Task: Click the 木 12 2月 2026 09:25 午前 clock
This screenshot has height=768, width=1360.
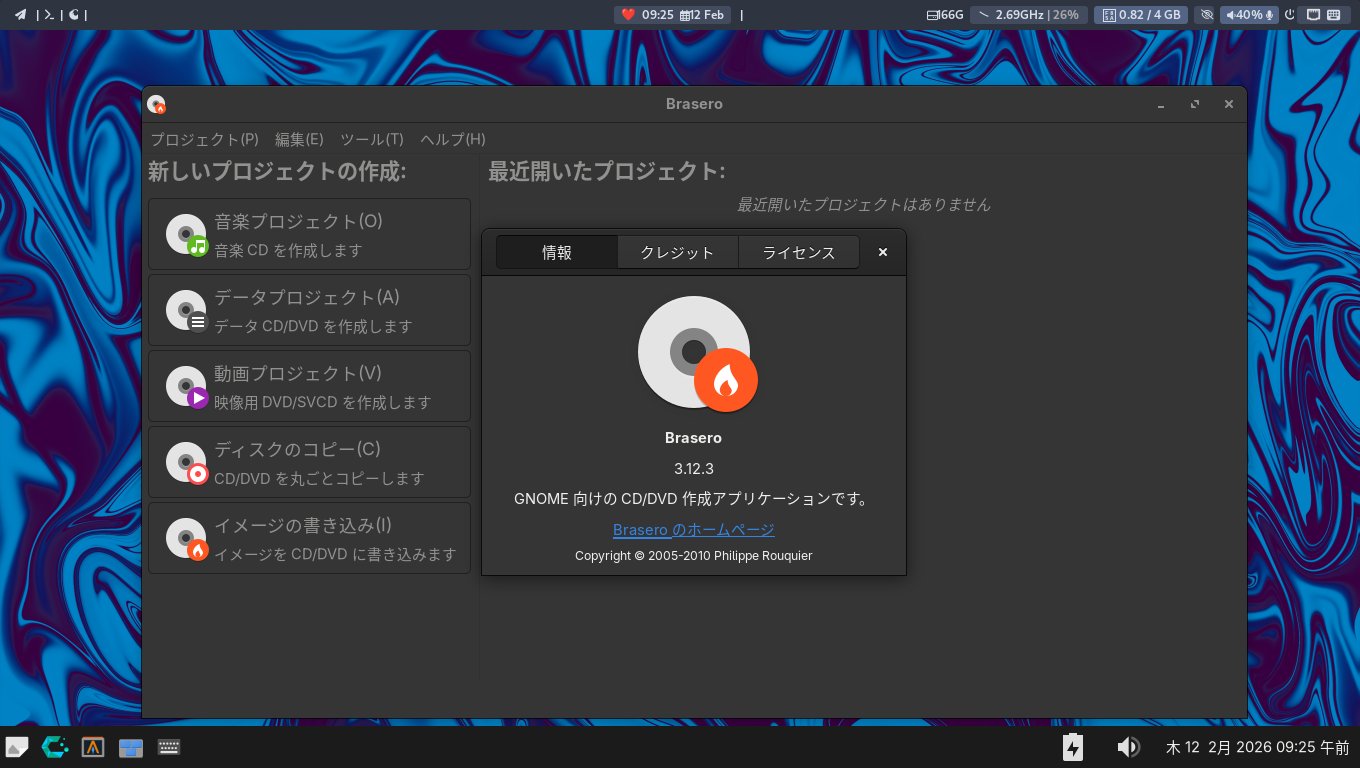Action: pos(1258,747)
